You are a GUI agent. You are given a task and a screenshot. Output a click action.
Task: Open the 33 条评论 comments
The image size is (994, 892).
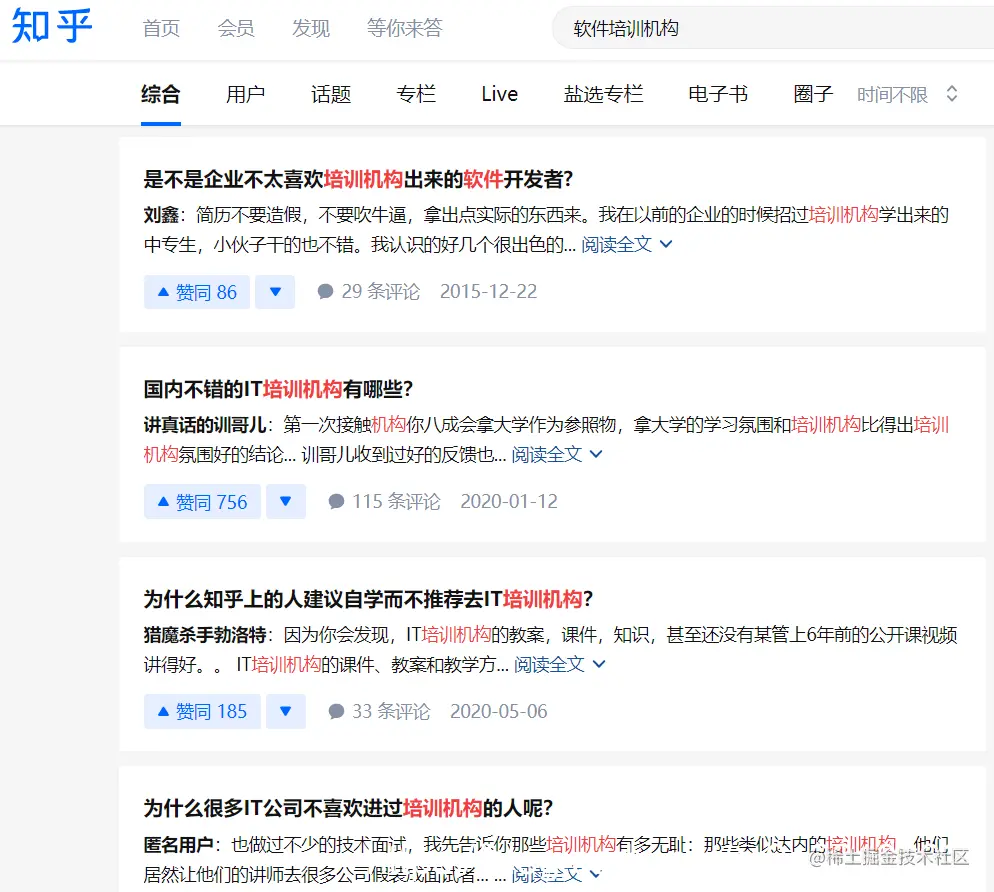pyautogui.click(x=379, y=711)
